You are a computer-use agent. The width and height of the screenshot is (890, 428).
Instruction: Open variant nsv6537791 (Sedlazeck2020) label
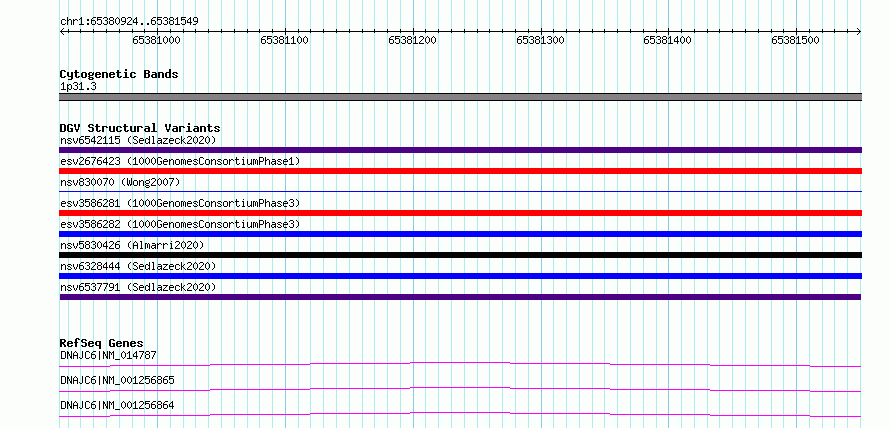tap(138, 287)
